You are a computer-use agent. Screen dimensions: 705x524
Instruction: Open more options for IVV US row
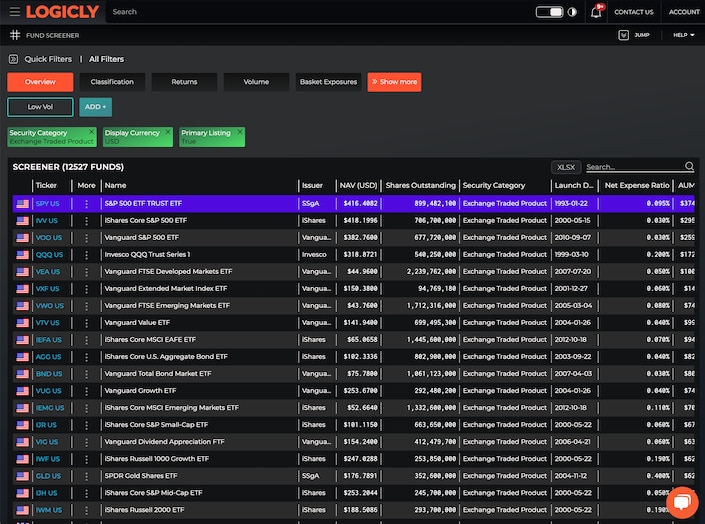coord(86,221)
